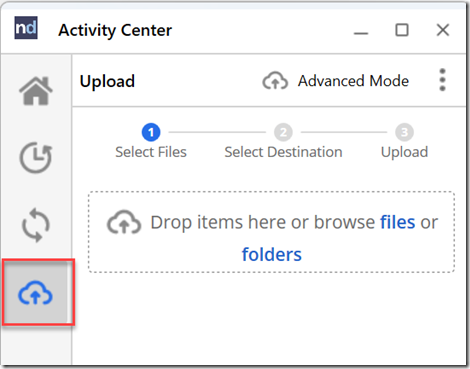470x369 pixels.
Task: Close the Activity Center window
Action: (x=443, y=30)
